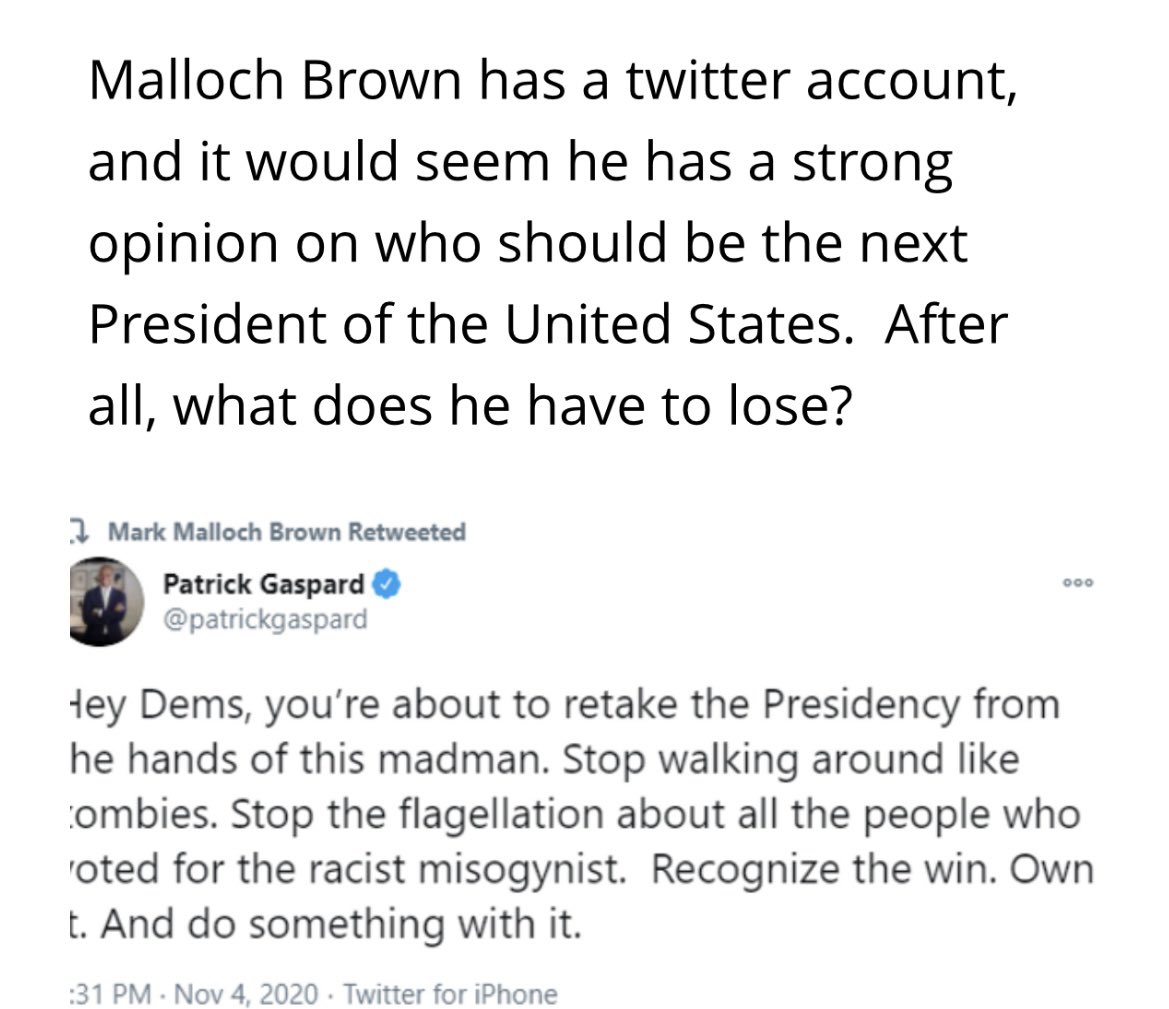Click "And do something with it." sentence
Screen dimensions: 1169x1009
click(340, 925)
